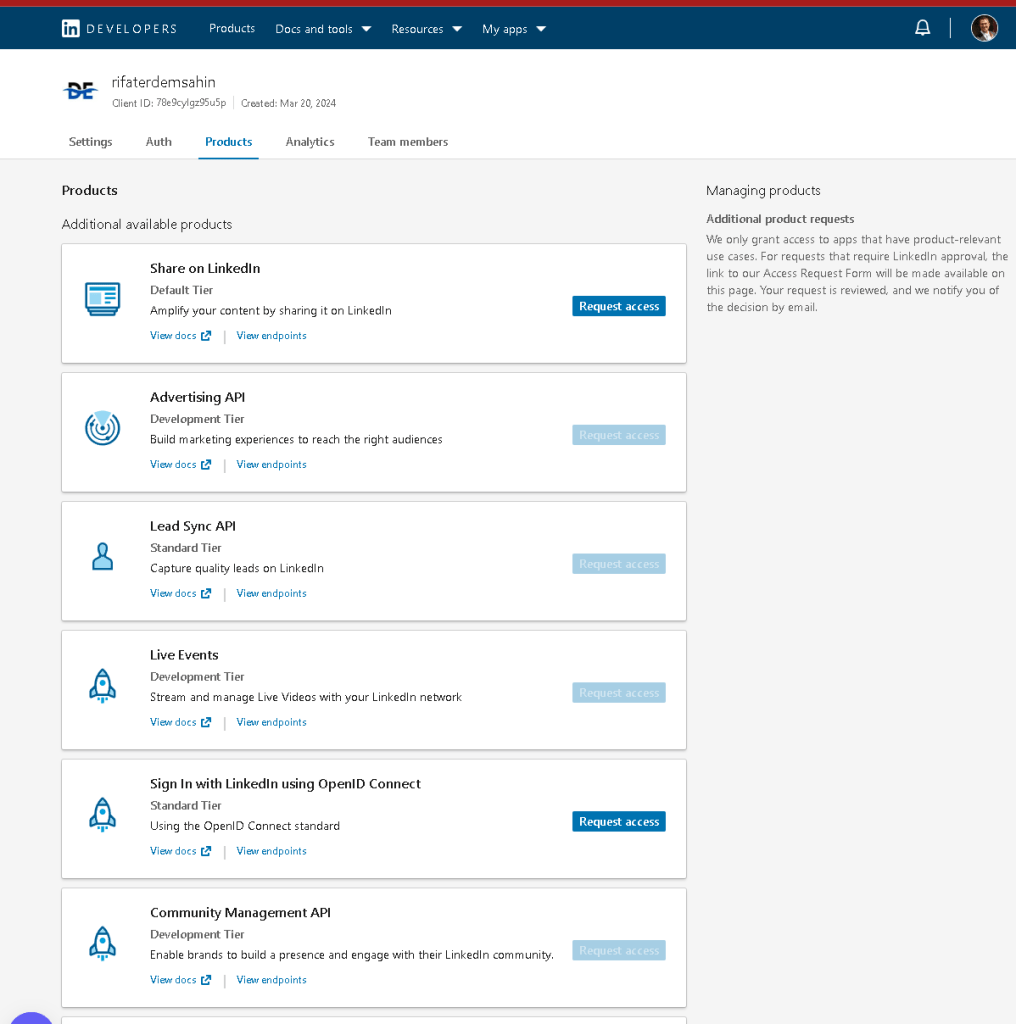Click the Live Events title
The width and height of the screenshot is (1016, 1024).
[184, 655]
